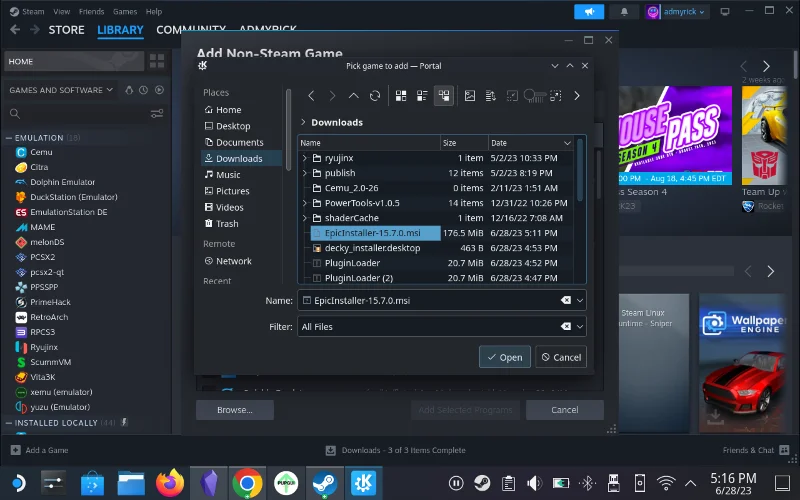Image resolution: width=800 pixels, height=500 pixels.
Task: Switch file picker to icons view
Action: 401,95
